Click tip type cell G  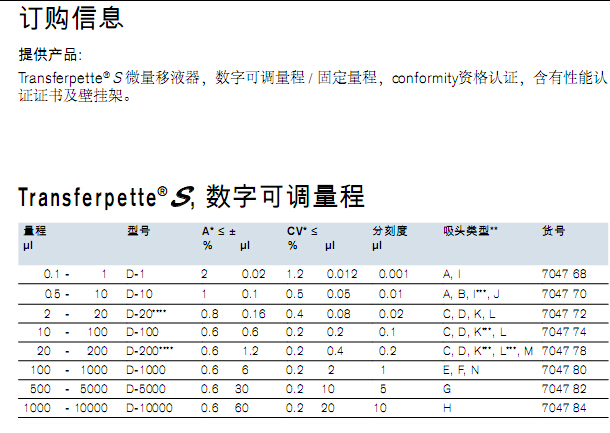point(447,389)
